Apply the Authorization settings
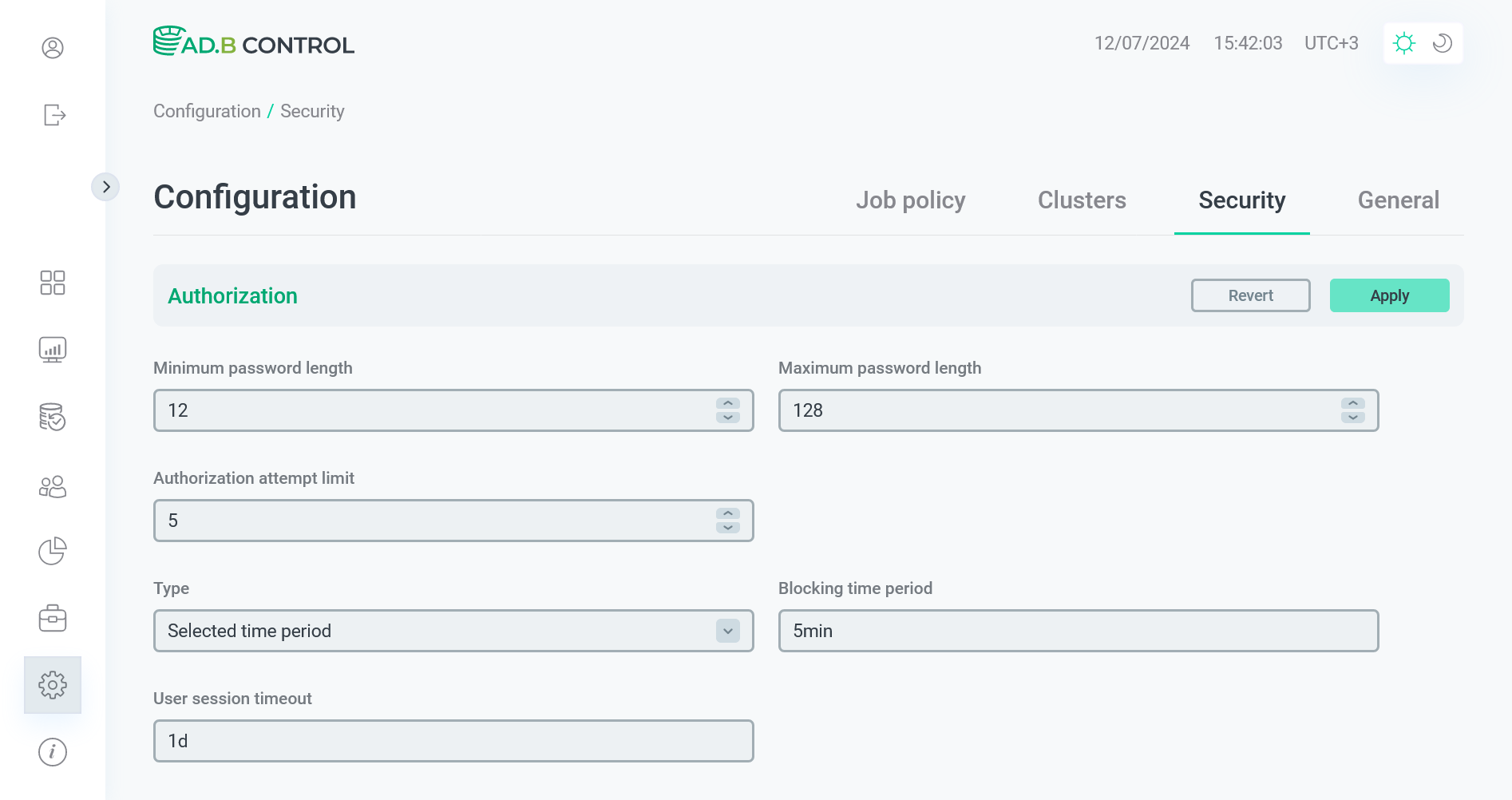 tap(1389, 295)
